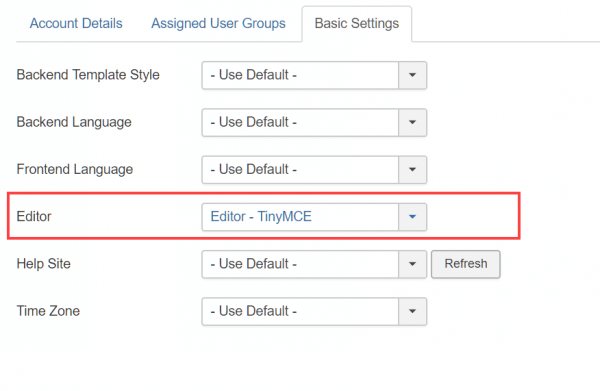Click the Backend Language 'Use Default' field

(300, 122)
